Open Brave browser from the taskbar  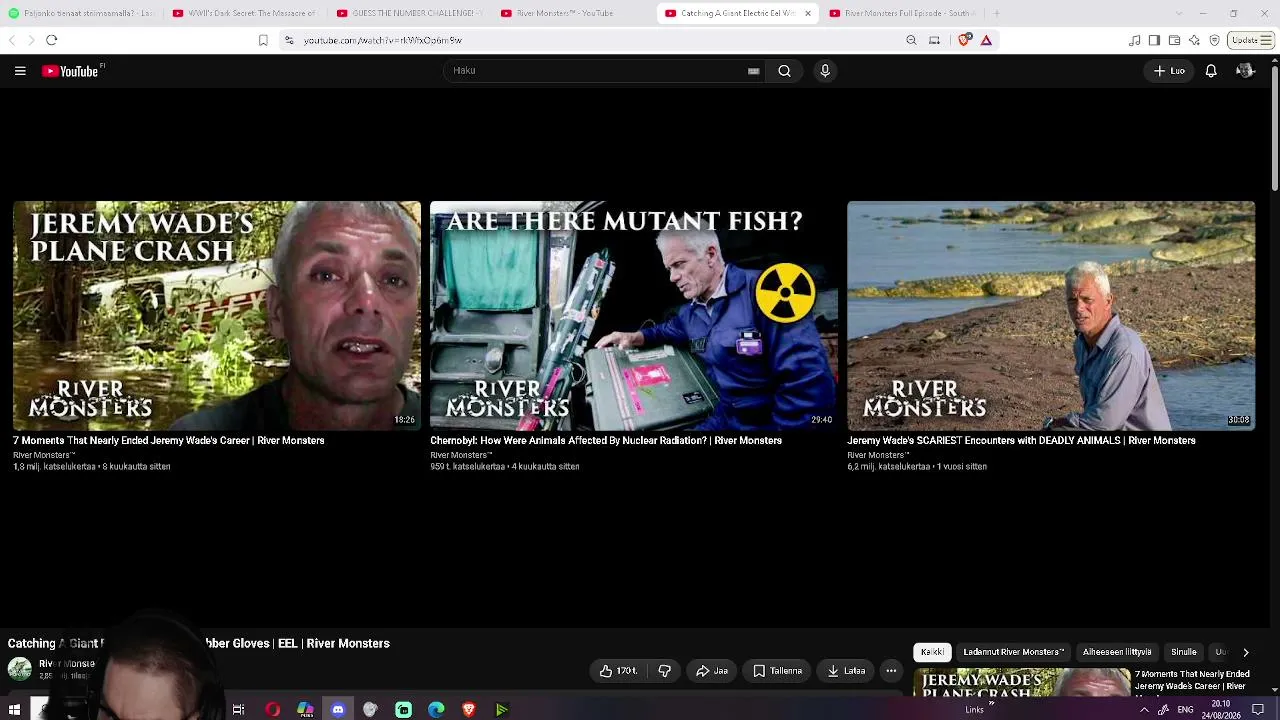pos(468,710)
